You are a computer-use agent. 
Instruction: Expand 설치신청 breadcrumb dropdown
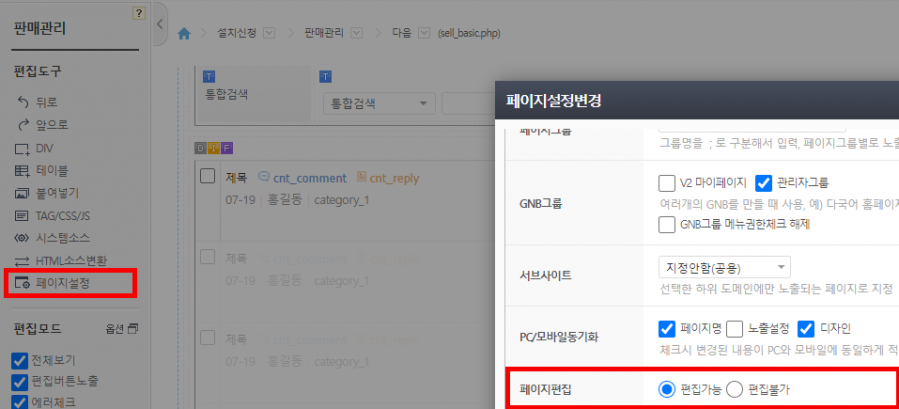pos(268,33)
